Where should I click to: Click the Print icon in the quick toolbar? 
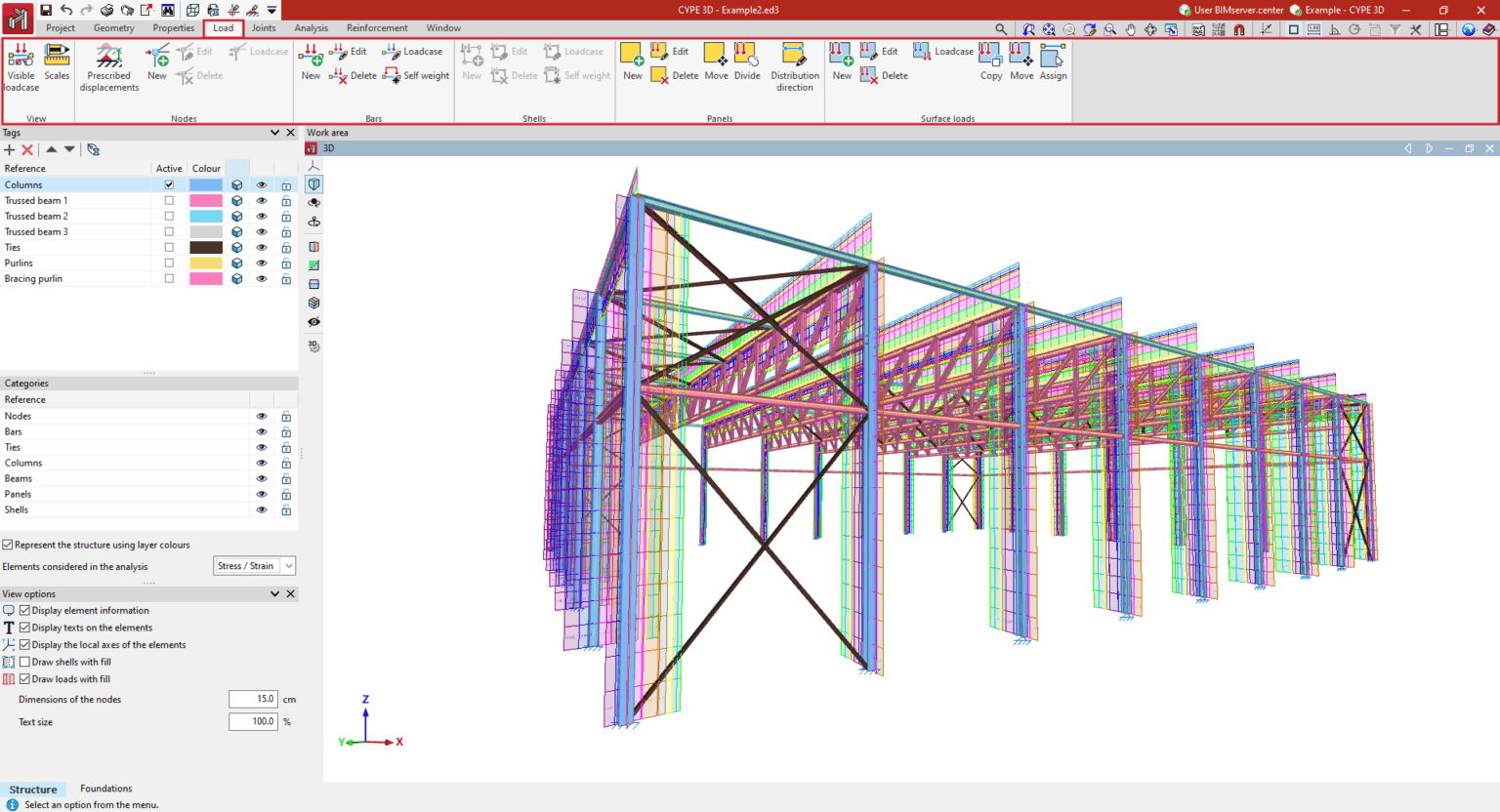(107, 9)
